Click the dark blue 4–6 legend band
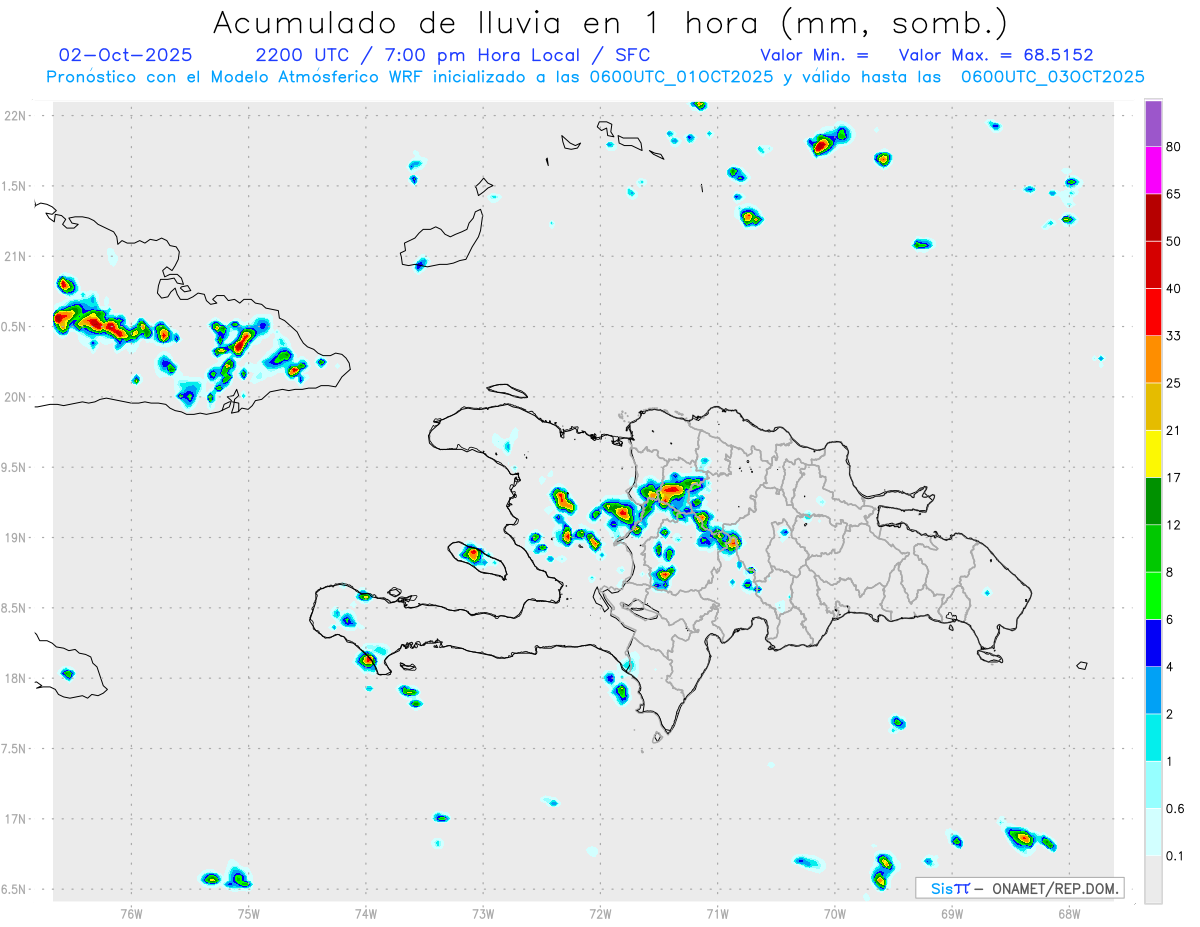This screenshot has width=1200, height=927. 1153,641
